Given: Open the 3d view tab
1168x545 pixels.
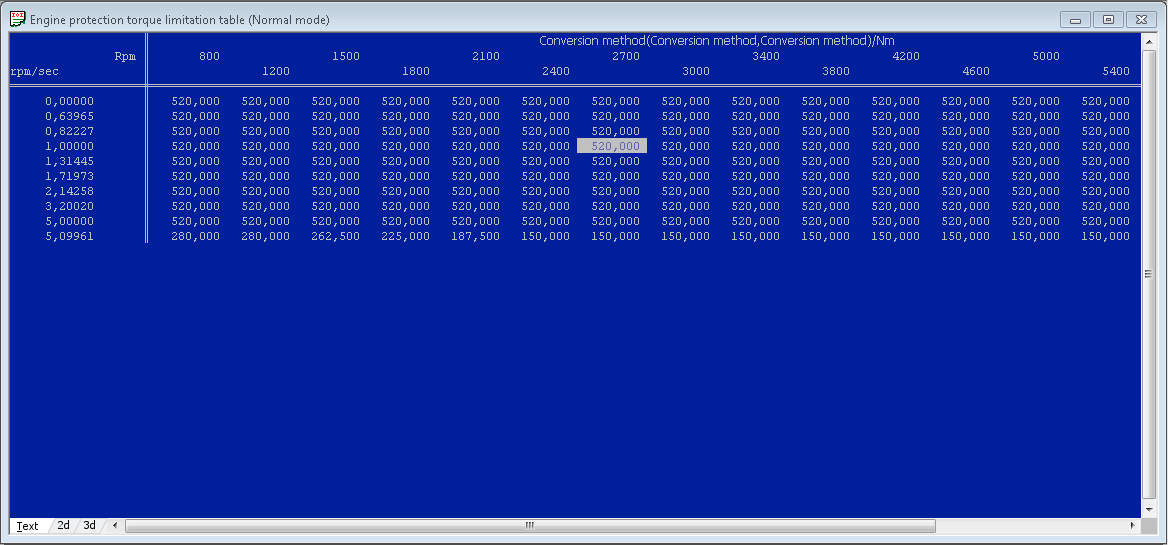Looking at the screenshot, I should (89, 525).
